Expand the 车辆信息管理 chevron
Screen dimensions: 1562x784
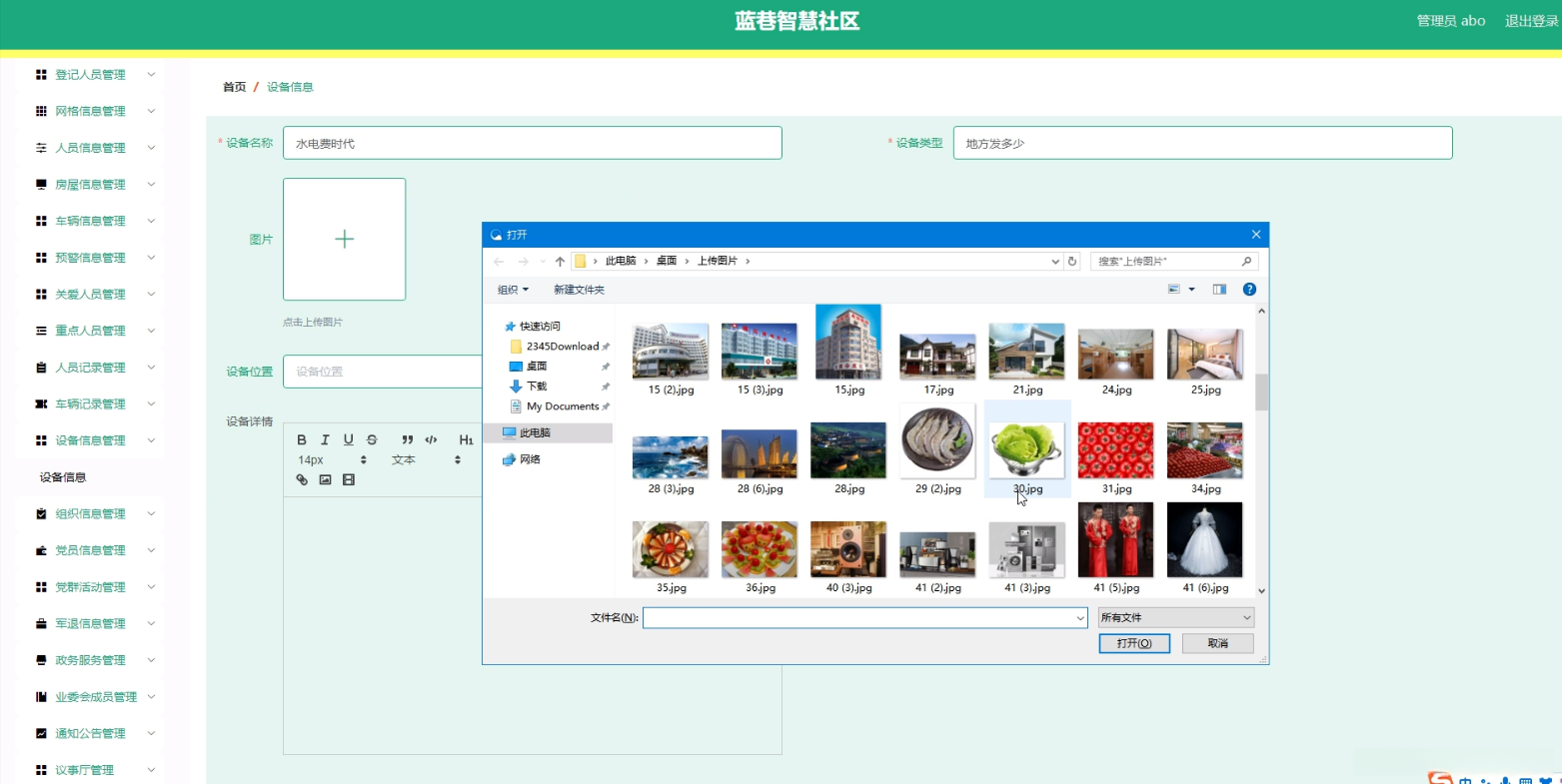click(x=151, y=221)
